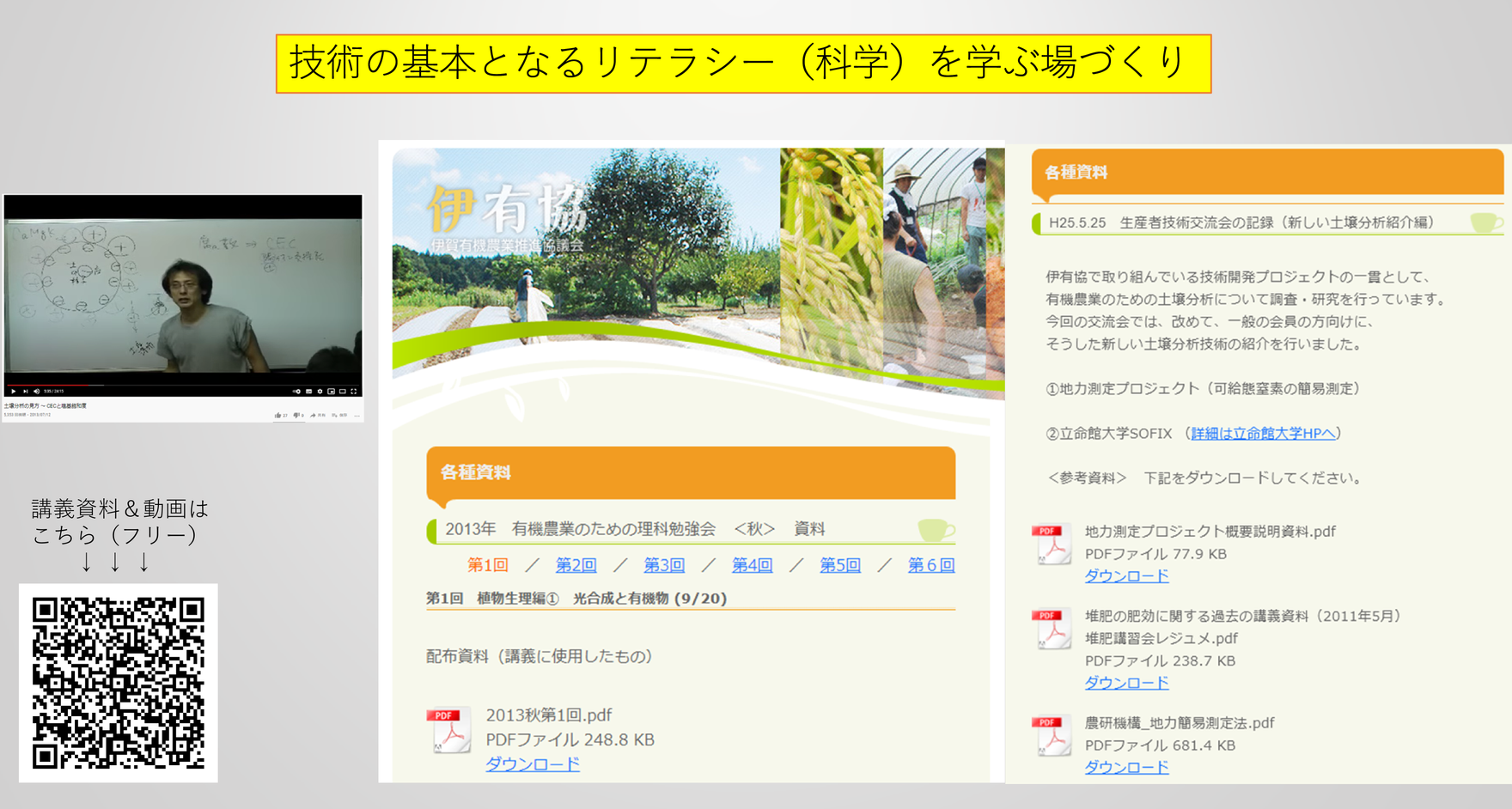Open the 第6回 session tab
This screenshot has width=1512, height=809.
(x=930, y=565)
